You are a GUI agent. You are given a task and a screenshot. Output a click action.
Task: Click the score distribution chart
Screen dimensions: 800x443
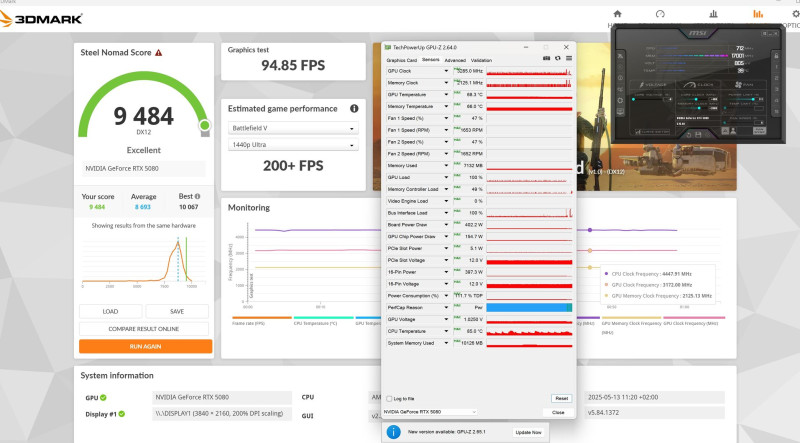(x=144, y=260)
